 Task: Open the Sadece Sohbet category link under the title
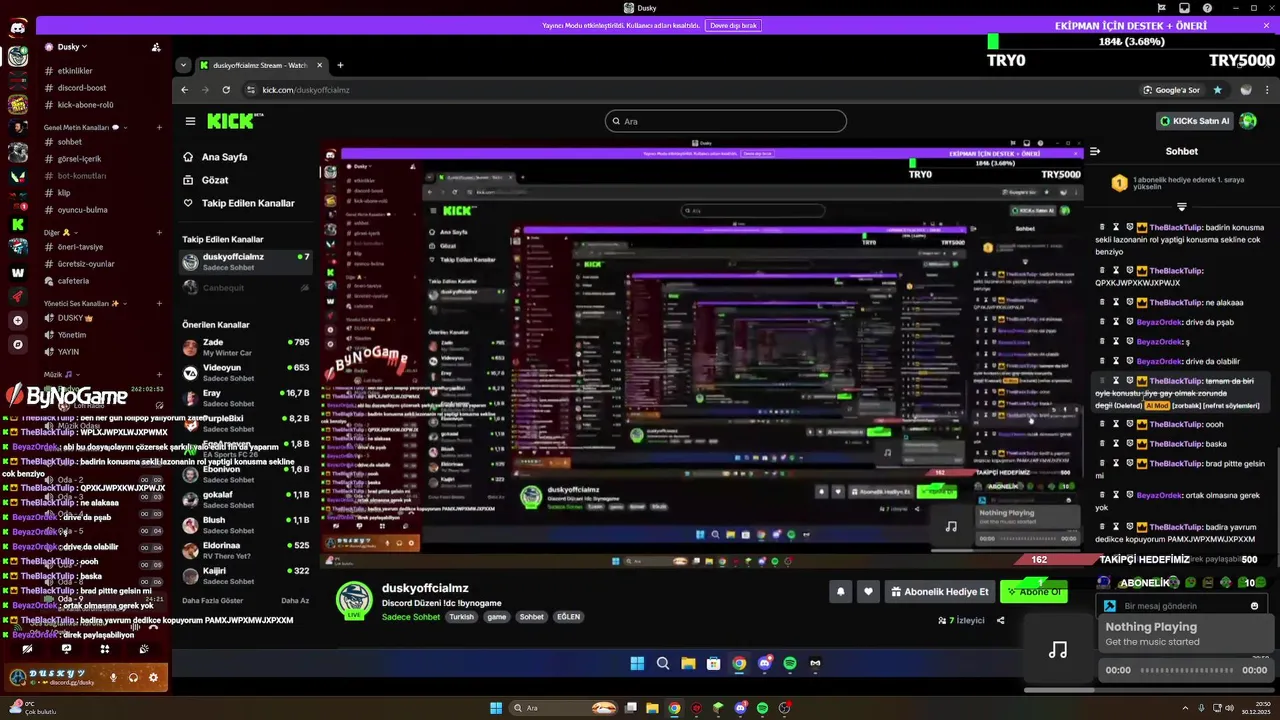(x=411, y=617)
